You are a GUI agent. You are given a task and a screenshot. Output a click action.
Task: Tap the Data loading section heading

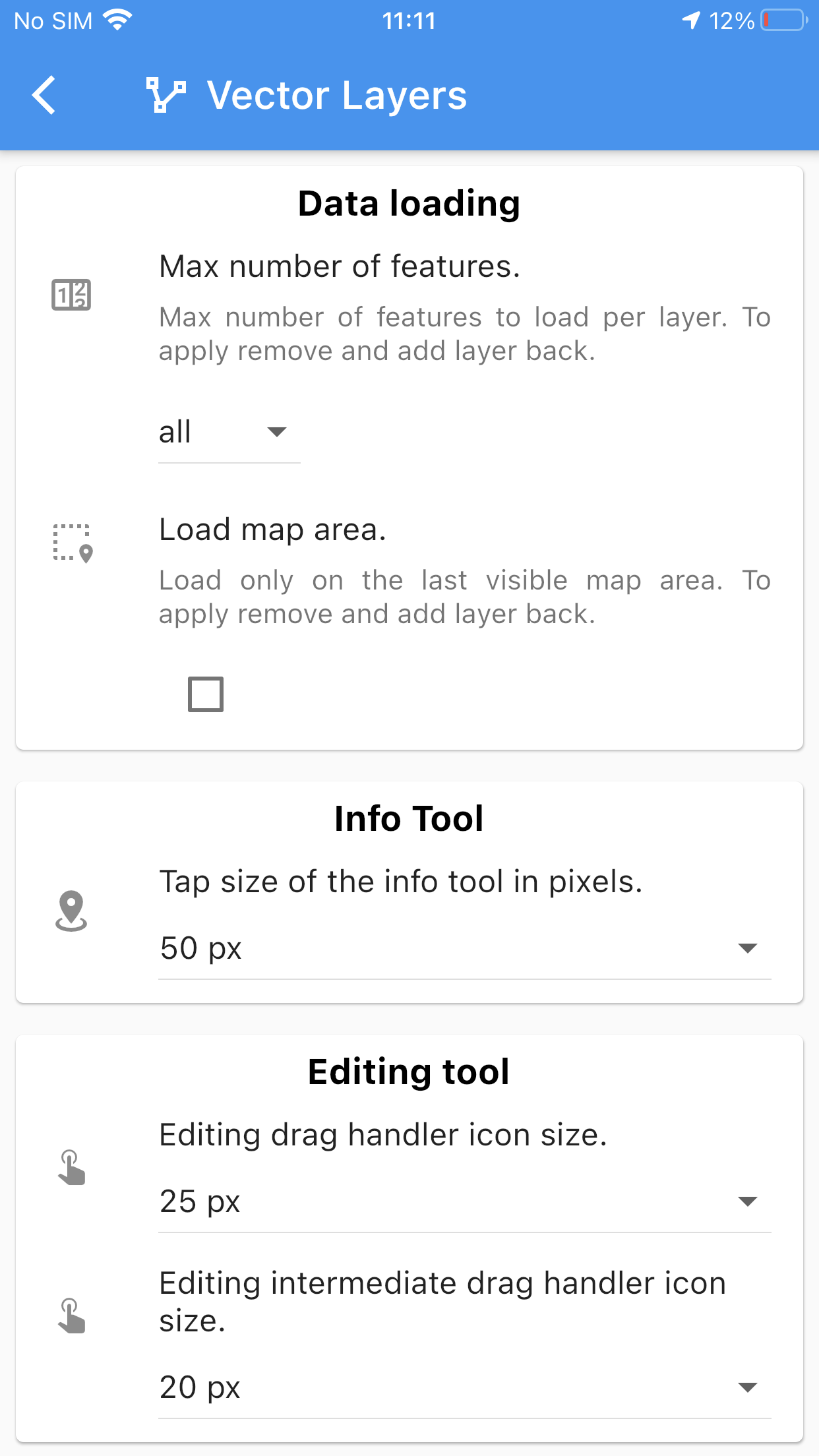[x=409, y=203]
